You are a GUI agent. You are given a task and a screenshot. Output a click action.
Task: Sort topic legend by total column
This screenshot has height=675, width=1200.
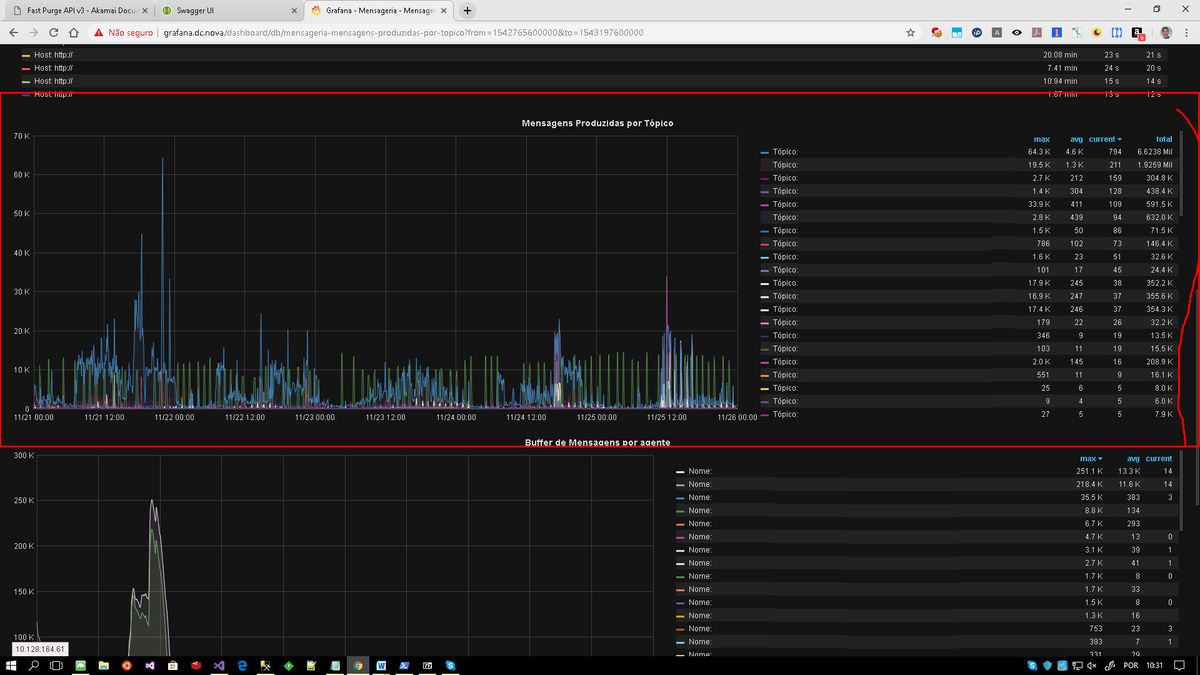point(1164,139)
